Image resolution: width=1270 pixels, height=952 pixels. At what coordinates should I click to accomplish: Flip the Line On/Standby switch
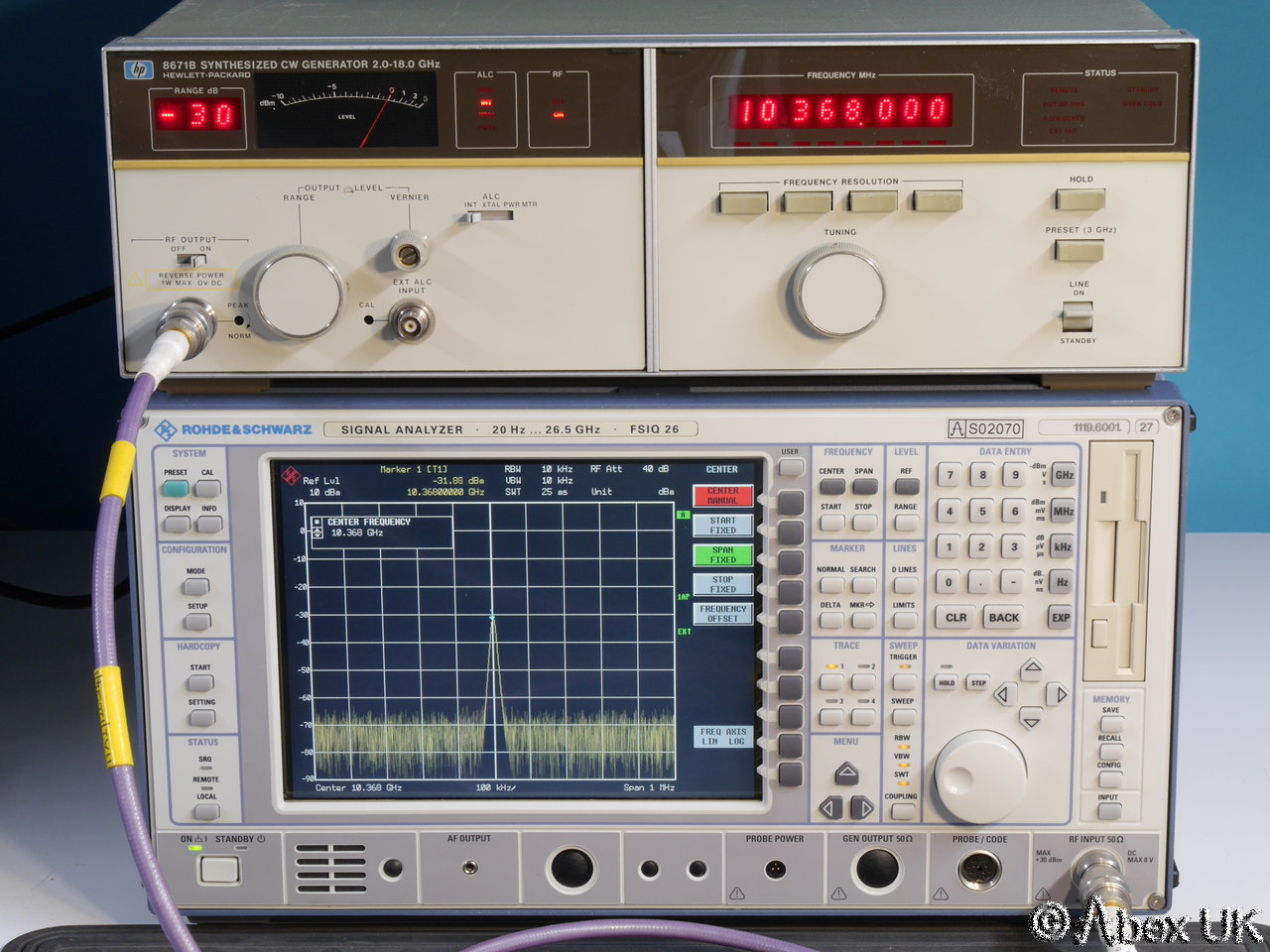1078,316
